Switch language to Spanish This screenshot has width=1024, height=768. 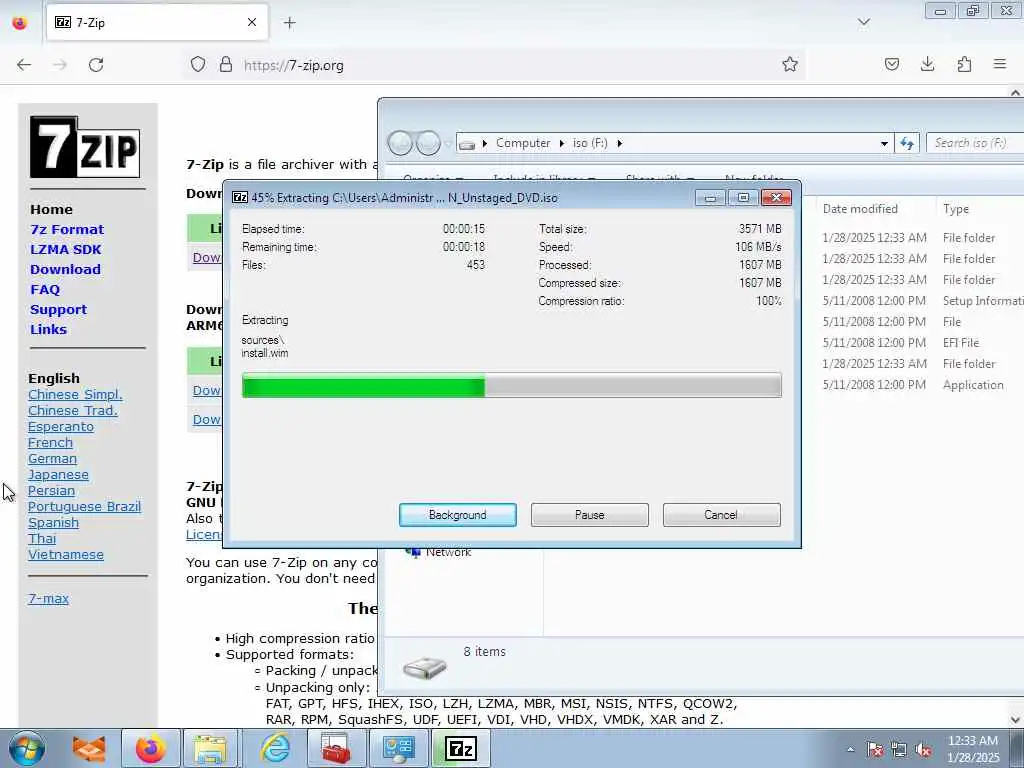point(53,522)
